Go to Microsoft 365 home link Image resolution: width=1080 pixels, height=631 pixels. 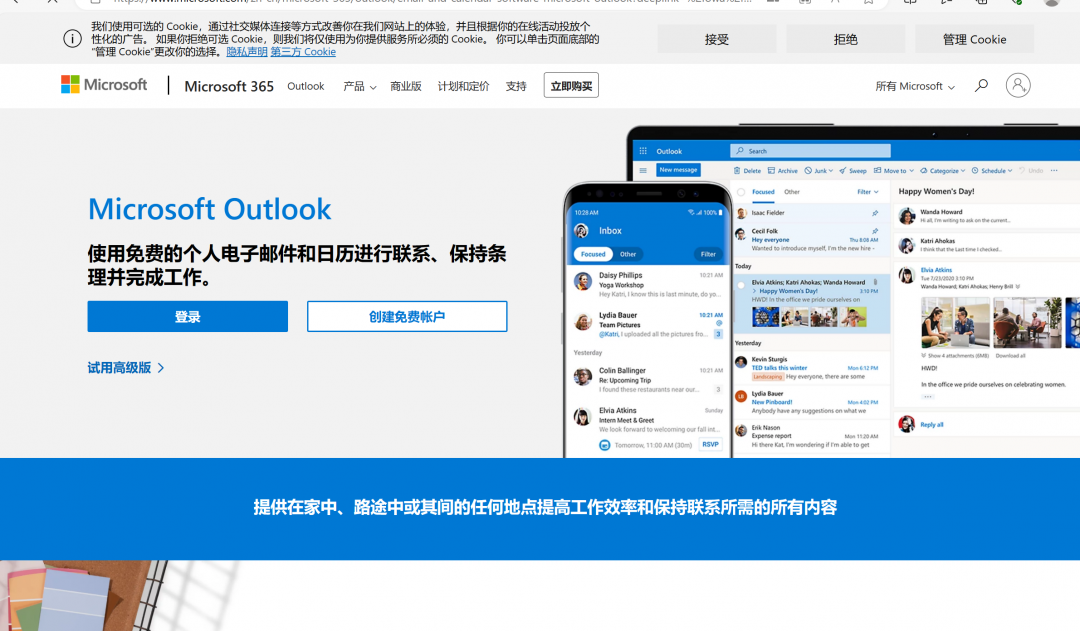click(229, 86)
